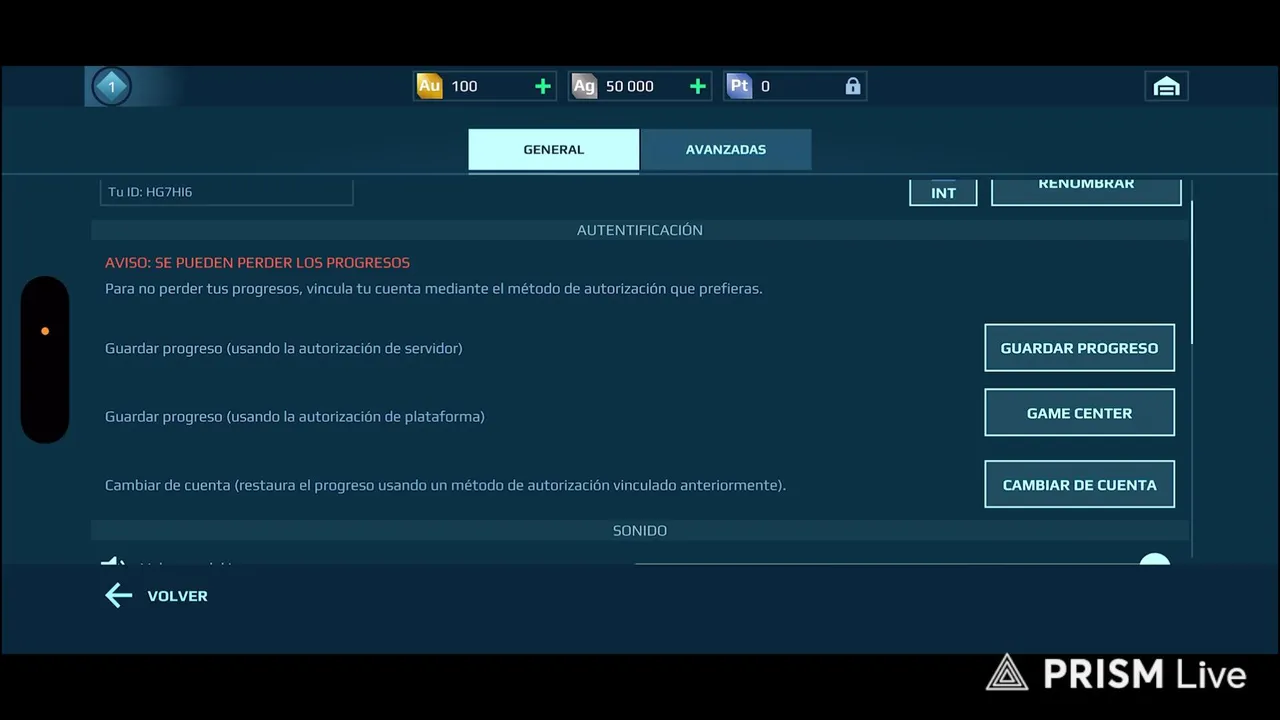The width and height of the screenshot is (1280, 720).
Task: Click the Pt balance value 0
Action: tap(765, 86)
